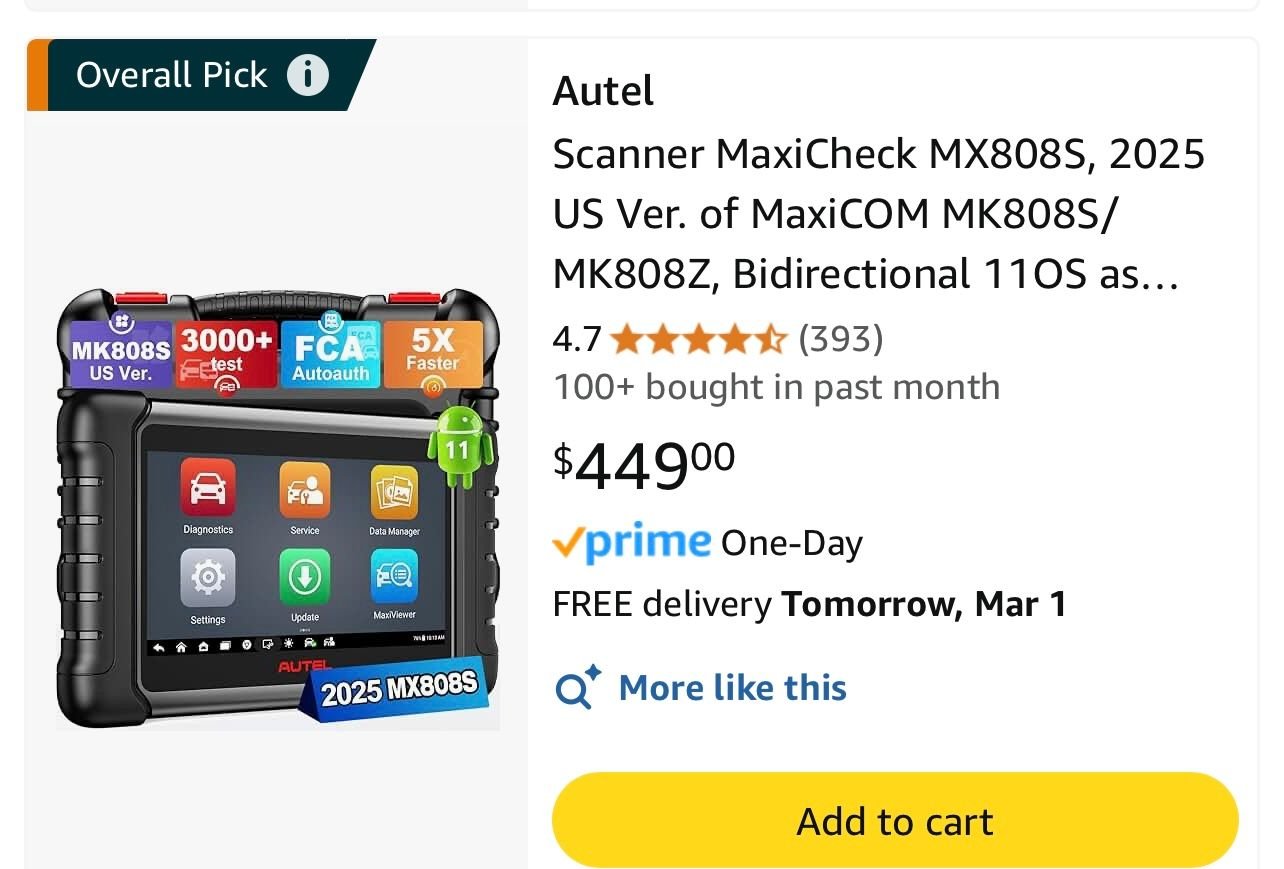
Task: Click the $449.00 price
Action: pyautogui.click(x=645, y=465)
